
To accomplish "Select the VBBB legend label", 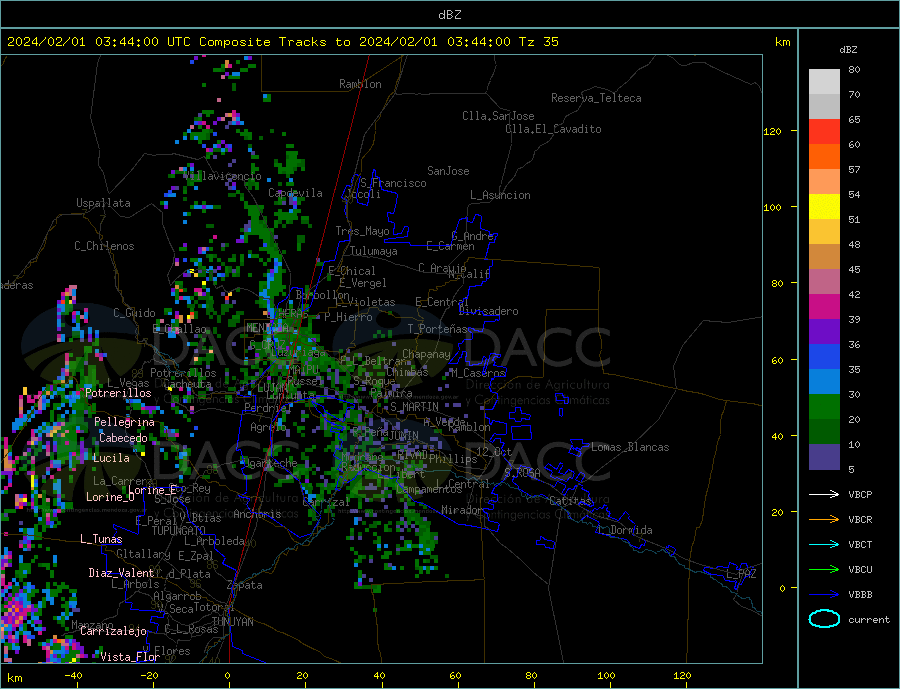I will [860, 595].
